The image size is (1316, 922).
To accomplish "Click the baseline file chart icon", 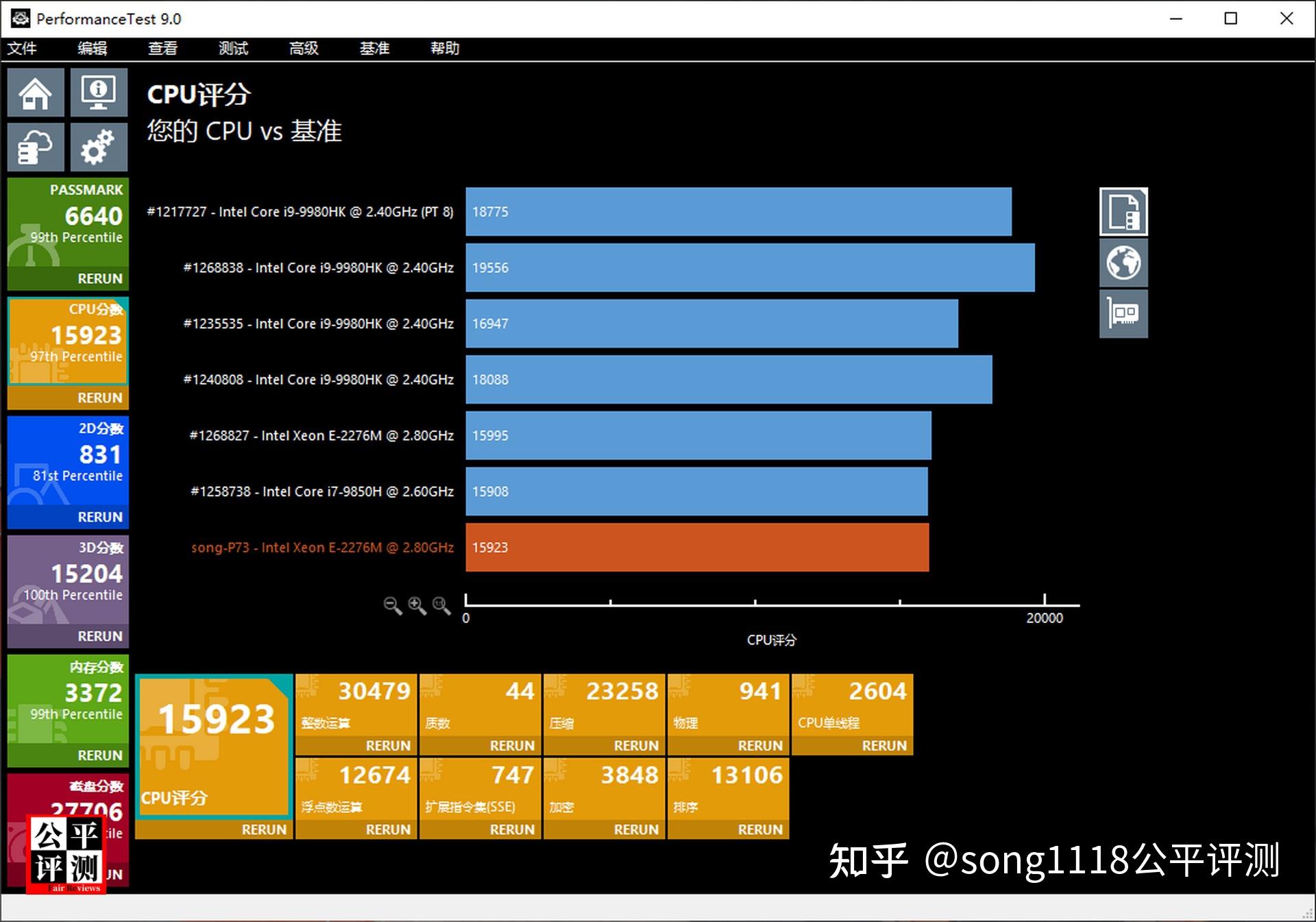I will coord(1123,211).
